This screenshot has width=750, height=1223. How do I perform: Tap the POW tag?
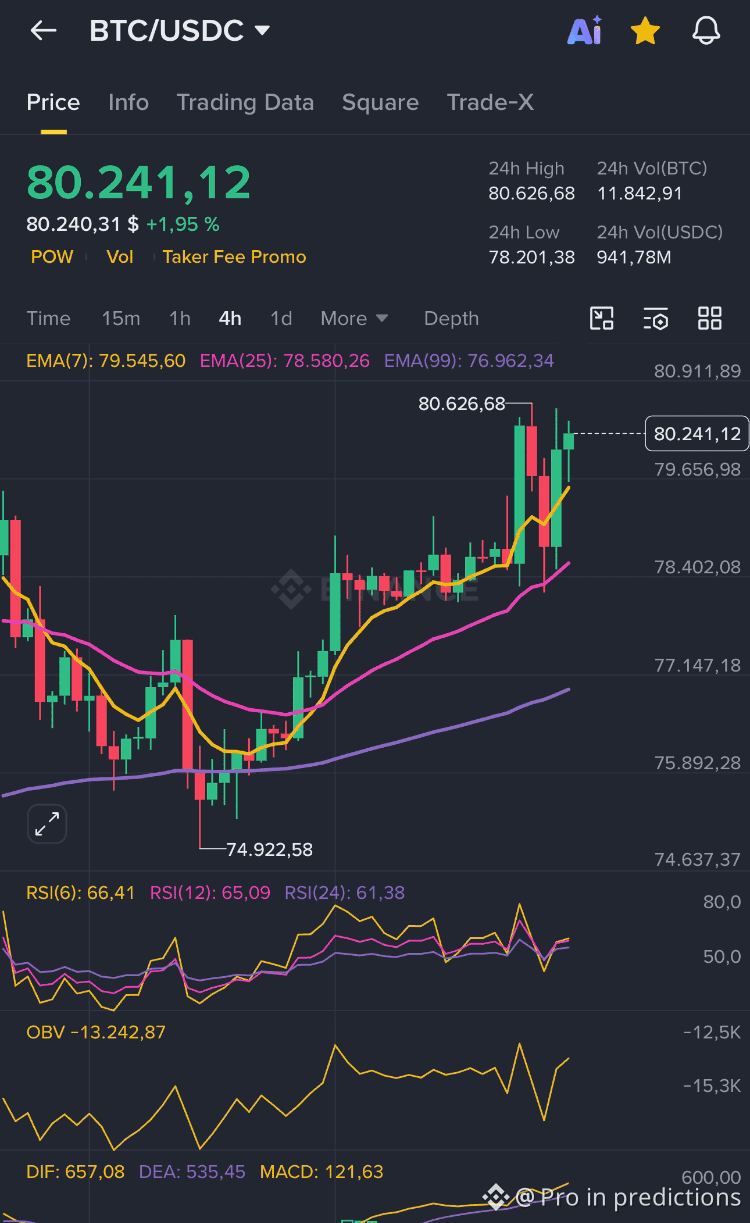[x=52, y=257]
